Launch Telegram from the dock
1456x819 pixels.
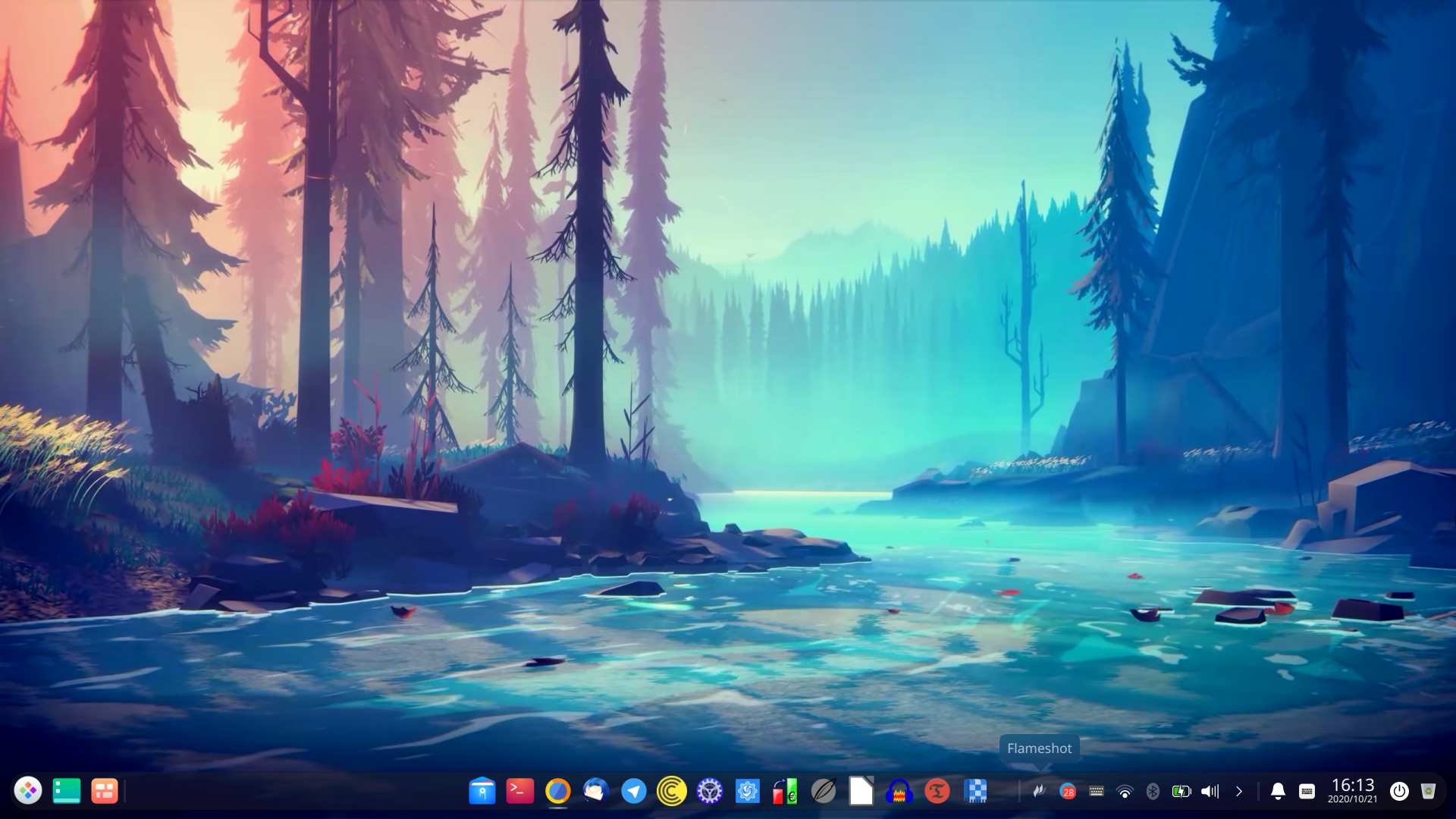click(634, 791)
